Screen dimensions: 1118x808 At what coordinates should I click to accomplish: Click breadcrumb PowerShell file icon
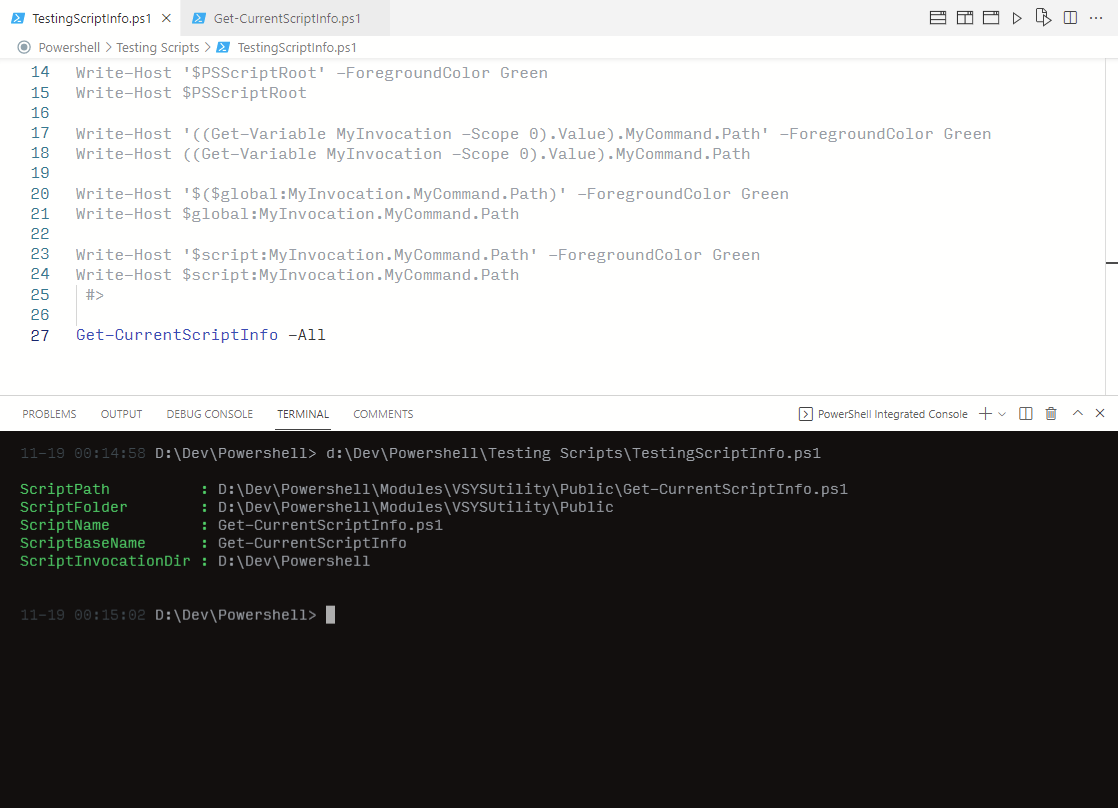click(x=223, y=47)
